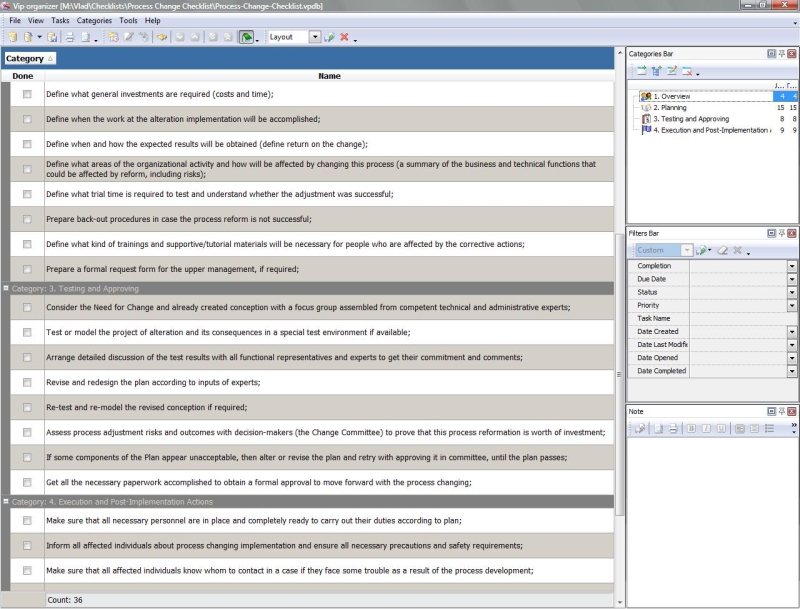Click the green flag toolbar button
The height and width of the screenshot is (609, 800).
(246, 37)
